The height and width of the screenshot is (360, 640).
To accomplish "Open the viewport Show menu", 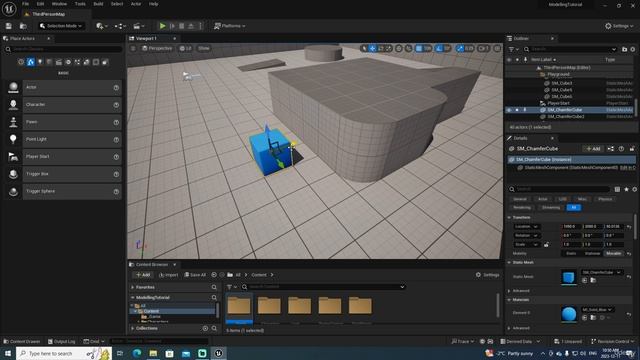I will coord(203,48).
